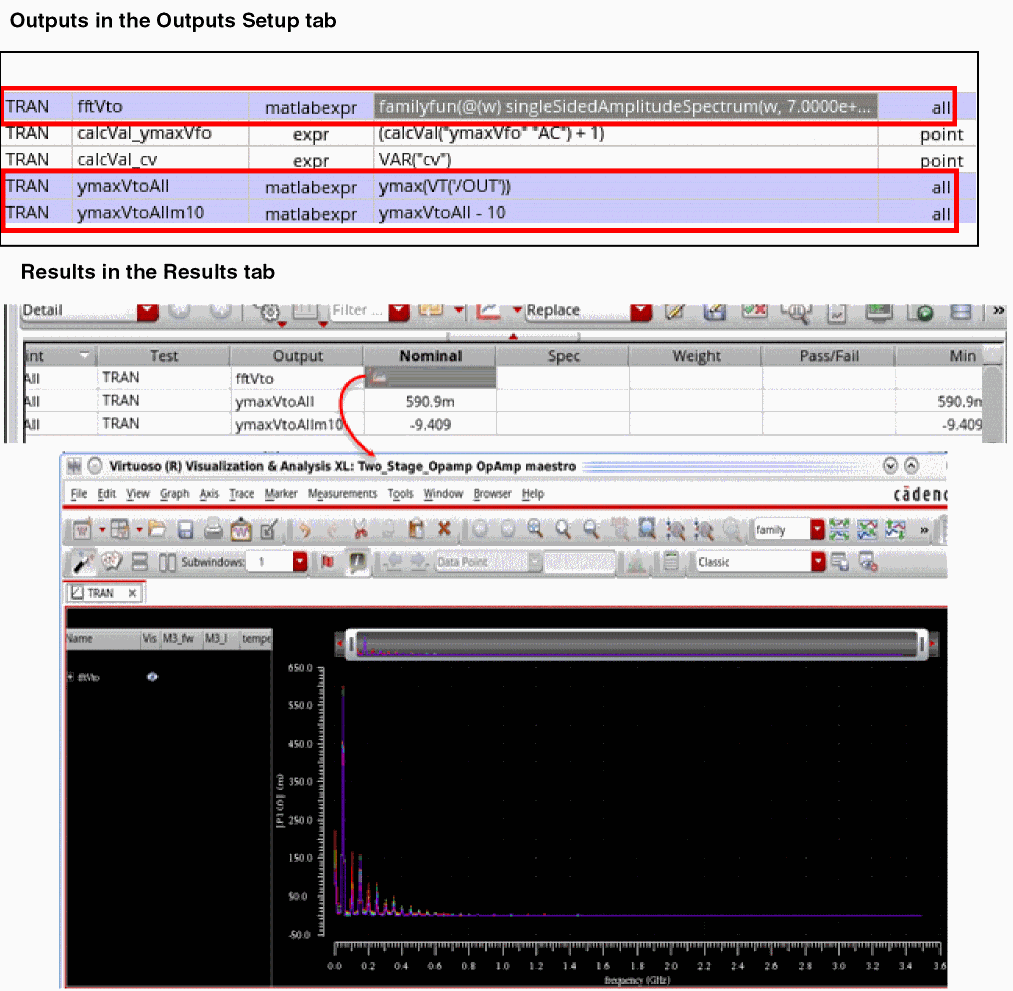Click the Save floppy disk icon
The height and width of the screenshot is (991, 1013).
(x=186, y=529)
